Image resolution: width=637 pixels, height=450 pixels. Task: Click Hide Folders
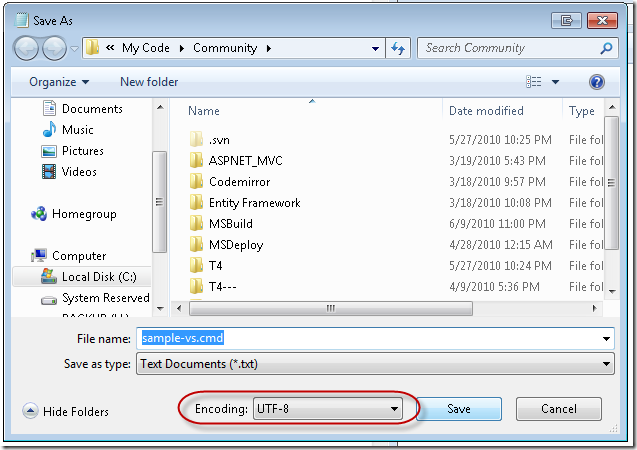coord(65,411)
